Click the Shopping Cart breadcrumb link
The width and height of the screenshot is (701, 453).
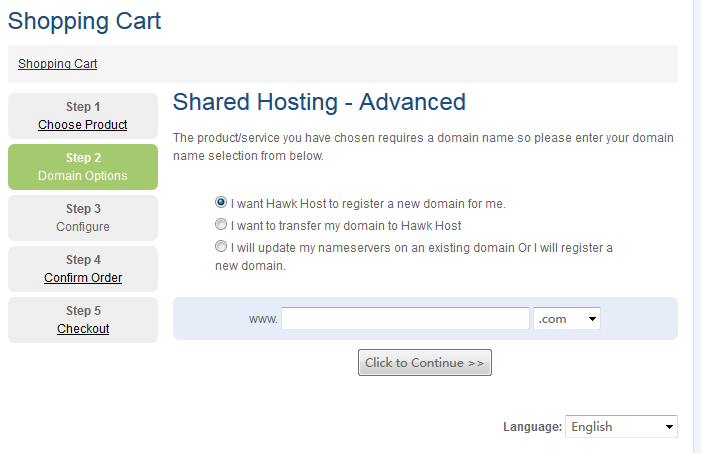coord(57,64)
